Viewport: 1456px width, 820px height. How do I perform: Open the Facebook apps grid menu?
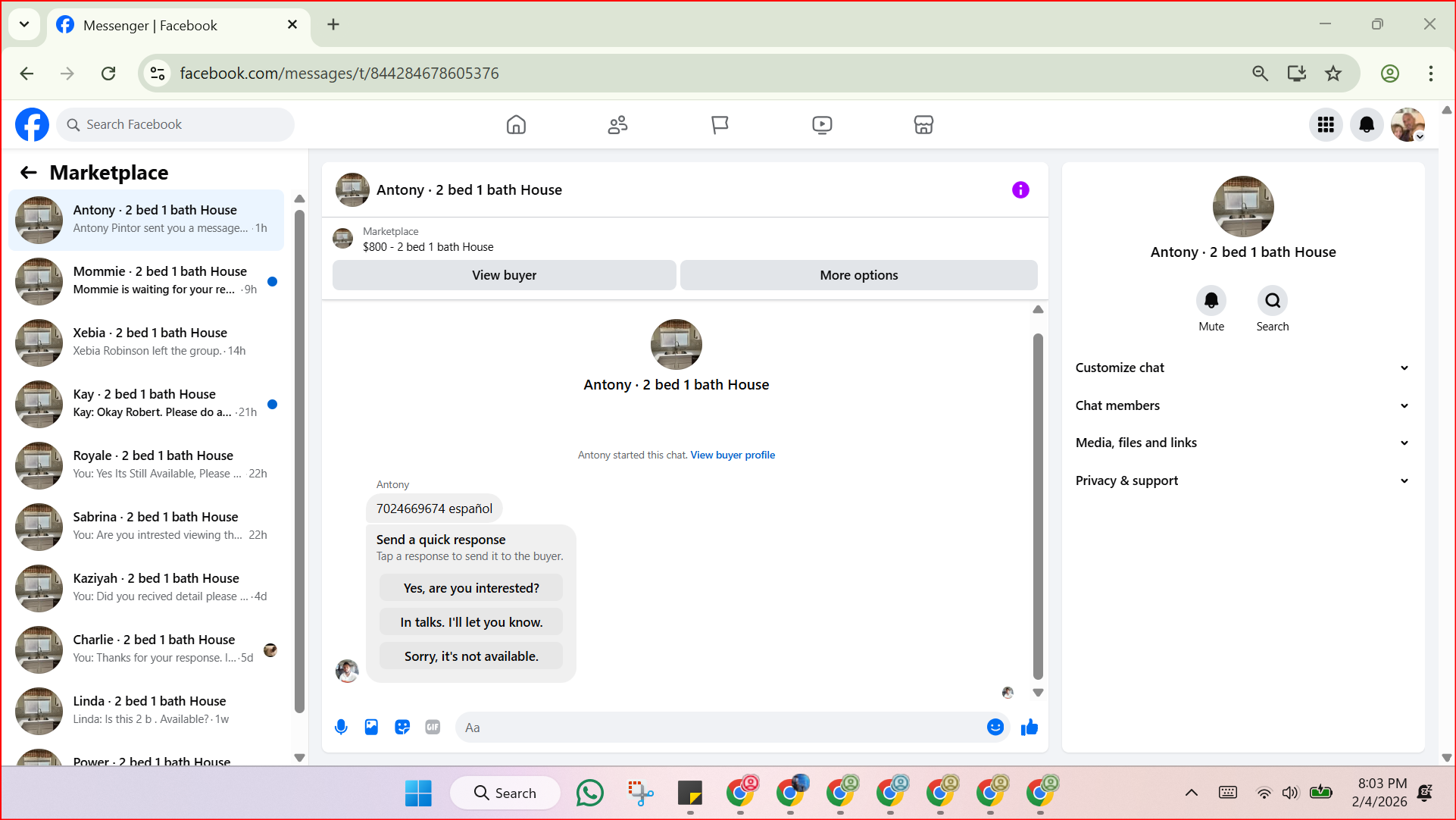point(1326,125)
